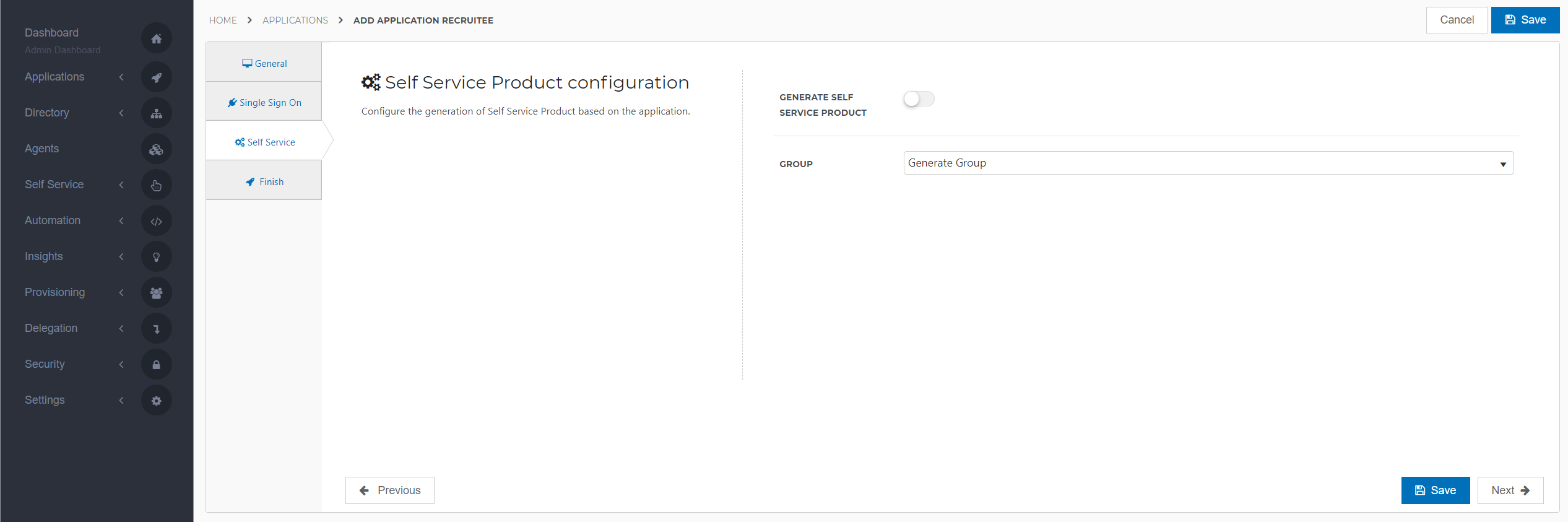Click the Provisioning users icon

tap(156, 293)
